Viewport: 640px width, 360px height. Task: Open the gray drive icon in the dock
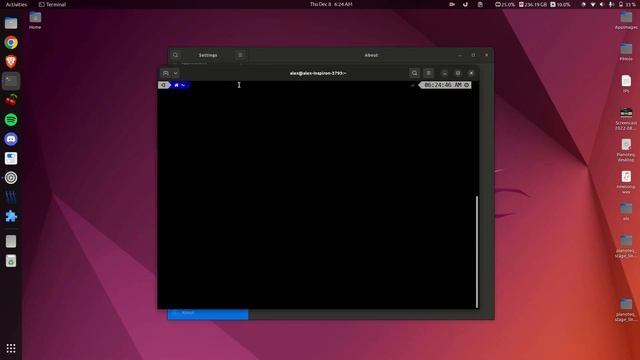11,241
